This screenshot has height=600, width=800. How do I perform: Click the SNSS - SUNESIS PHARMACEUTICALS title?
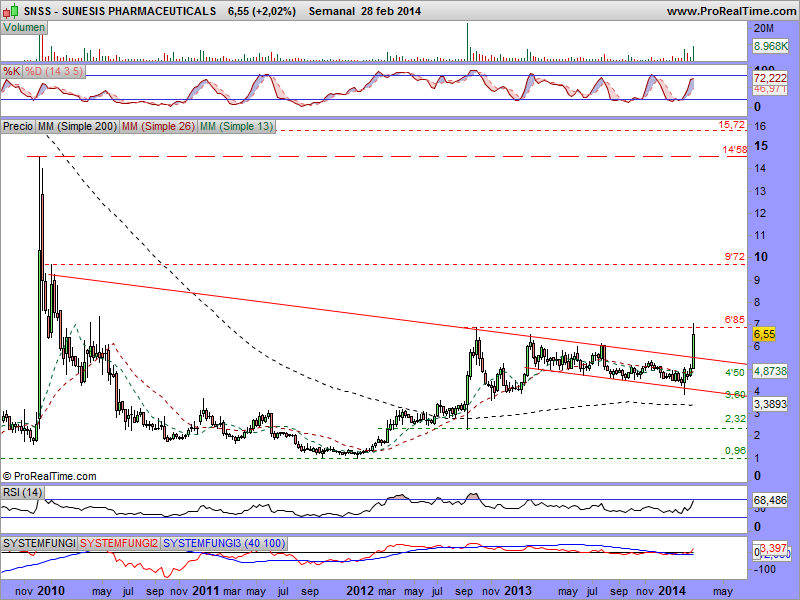click(x=120, y=11)
